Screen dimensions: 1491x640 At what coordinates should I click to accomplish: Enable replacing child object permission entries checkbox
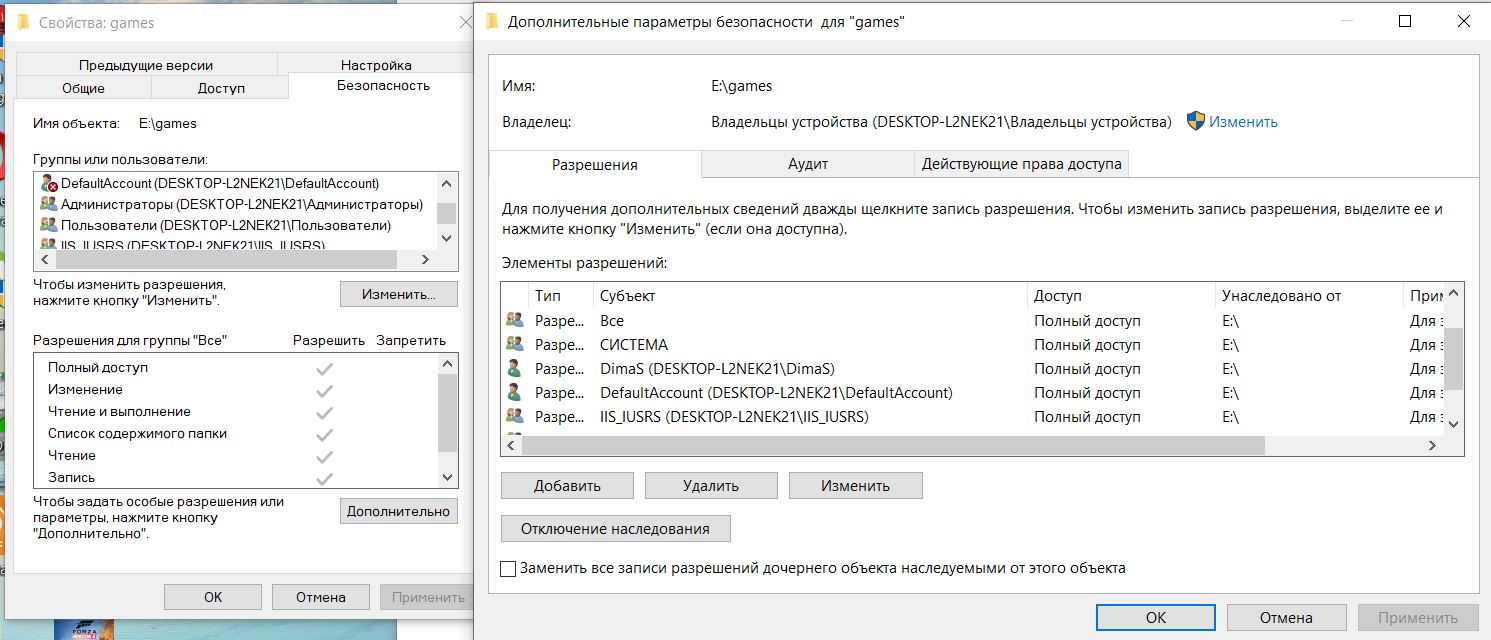click(508, 568)
